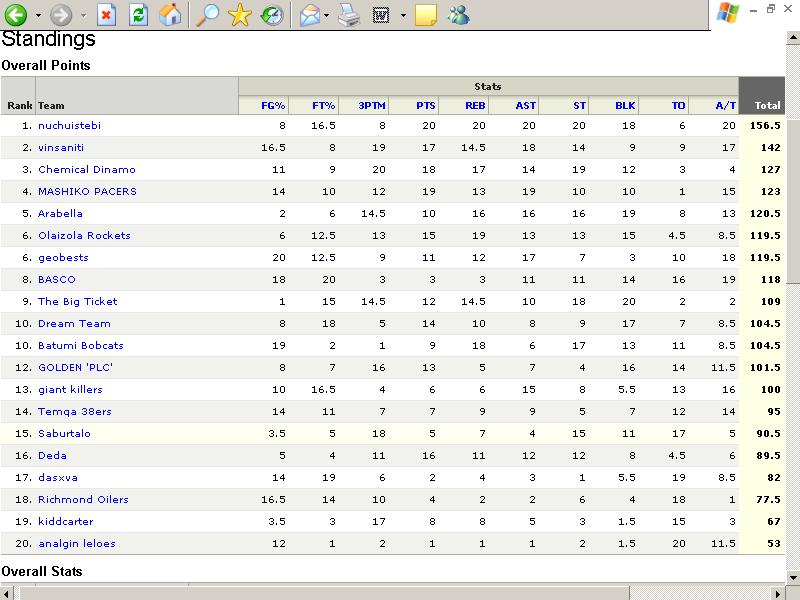Open the dasxva team link
Screen dimensions: 800x600
(58, 478)
